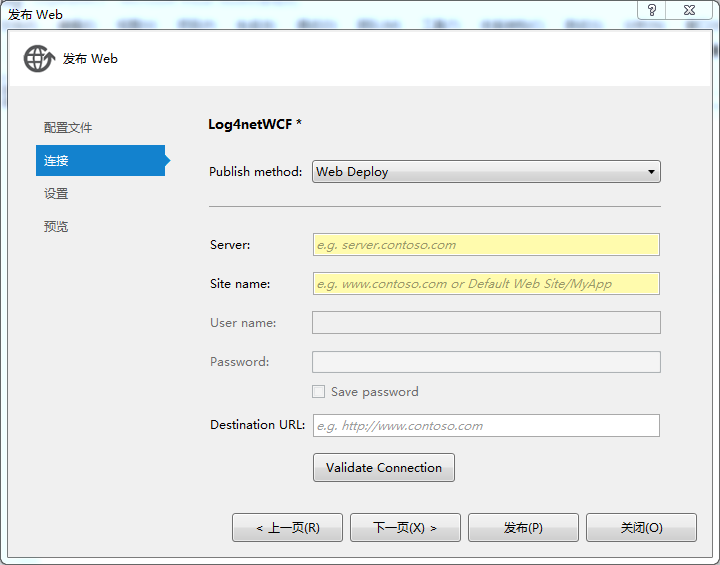Open the Publish method dropdown arrow
This screenshot has width=720, height=565.
coord(651,172)
